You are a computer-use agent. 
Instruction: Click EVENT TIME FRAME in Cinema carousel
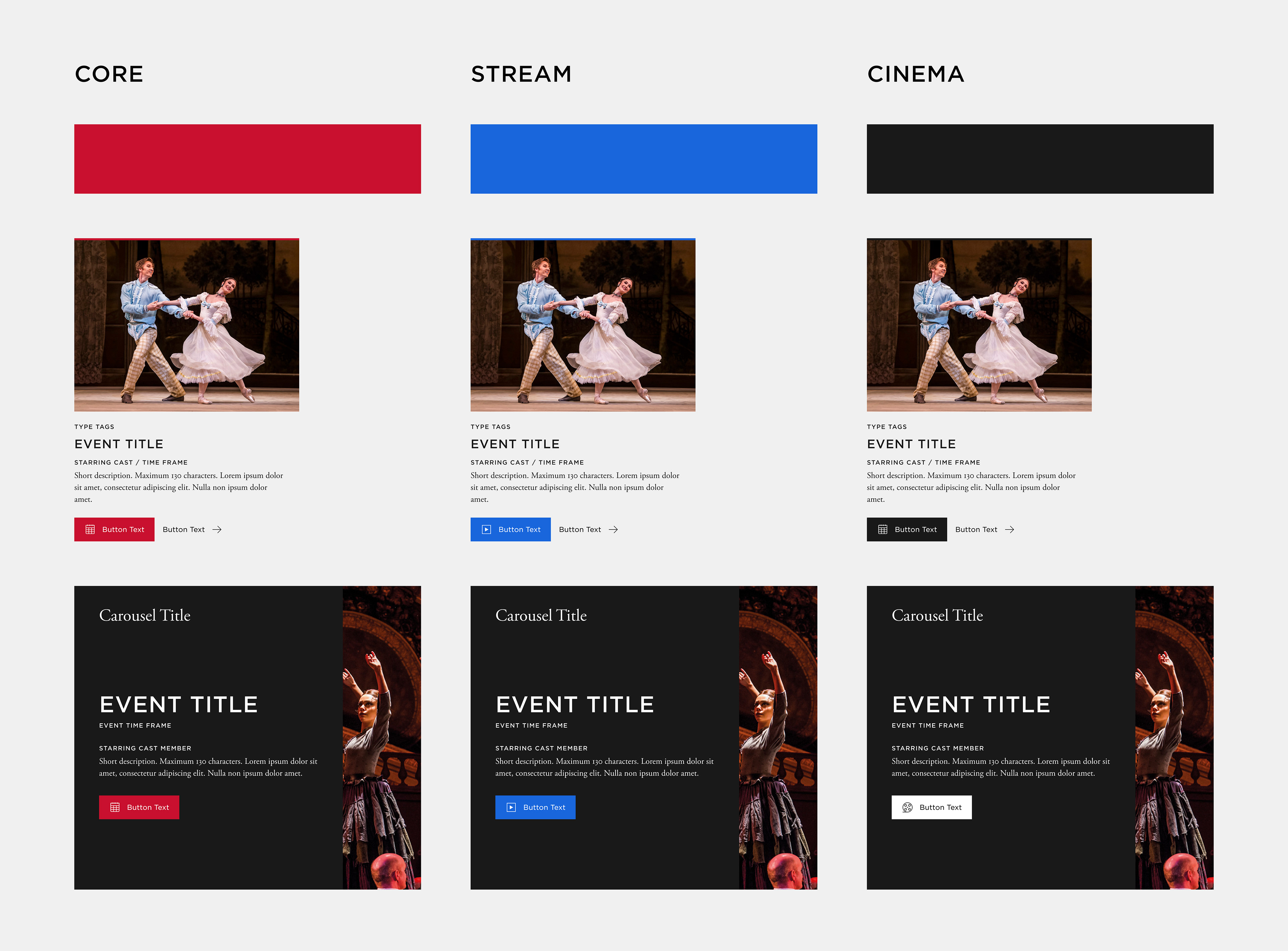point(927,725)
